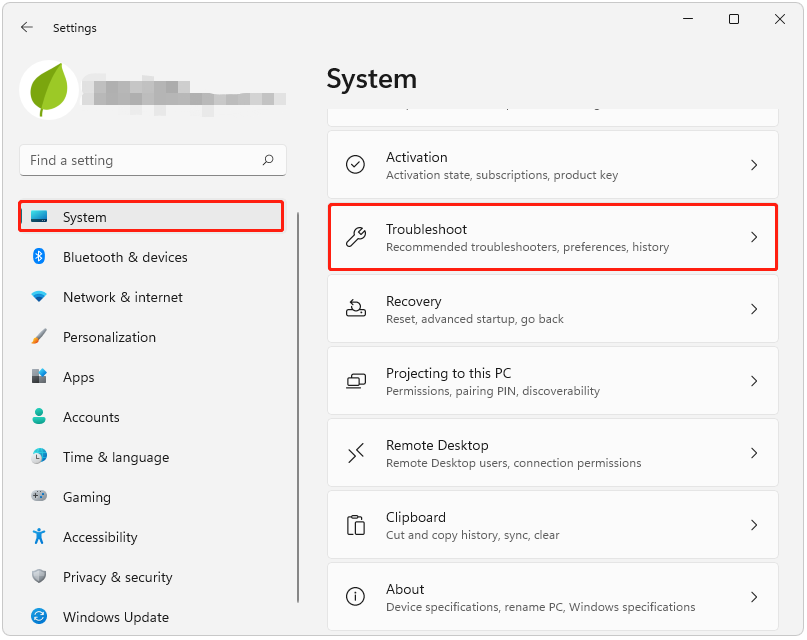This screenshot has width=807, height=640.
Task: Open Clipboard title text
Action: (416, 518)
